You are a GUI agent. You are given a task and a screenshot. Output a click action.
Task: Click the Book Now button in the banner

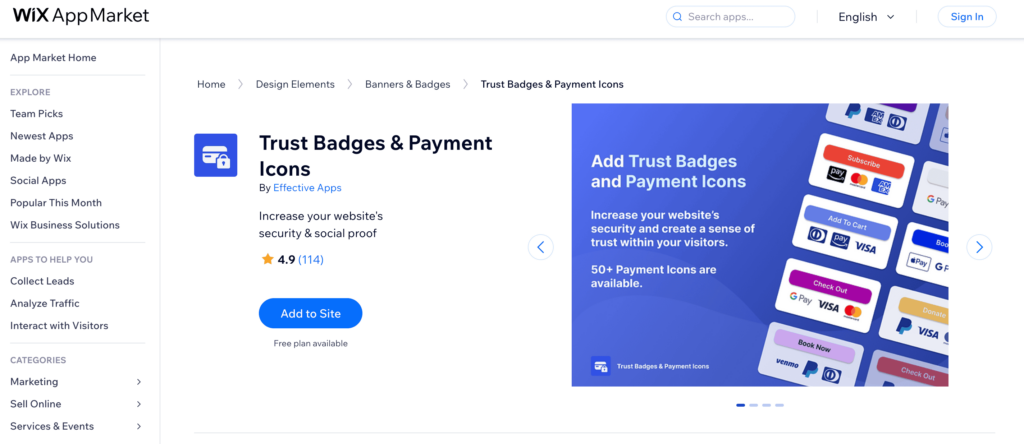[x=814, y=346]
